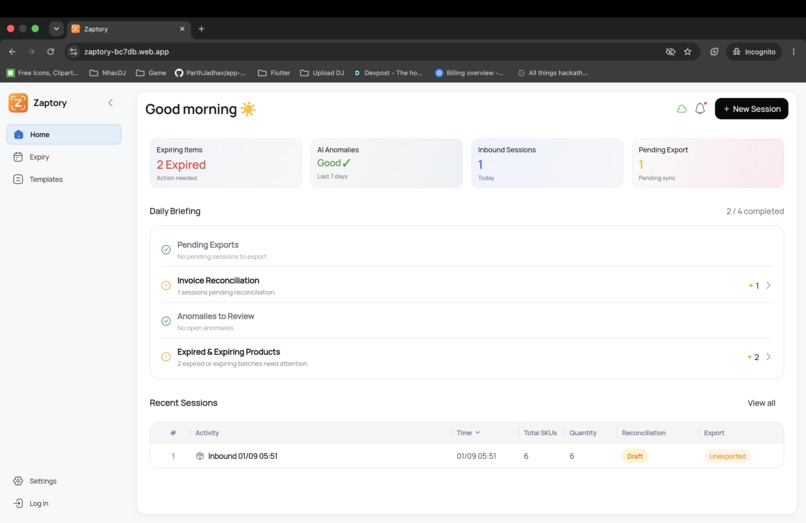
Task: Click the Unexported export badge
Action: (x=727, y=456)
